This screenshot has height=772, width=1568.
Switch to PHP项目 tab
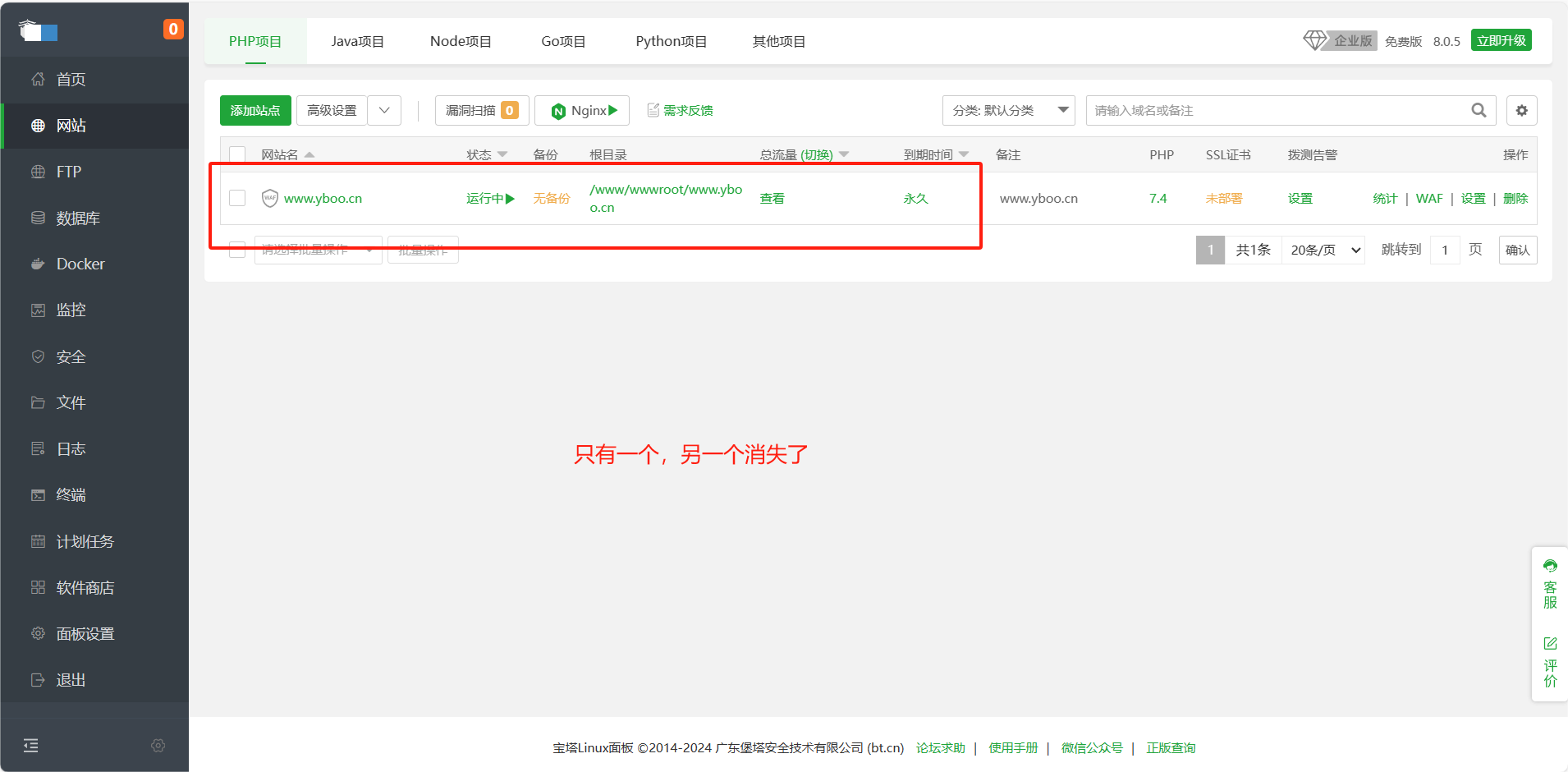click(255, 41)
